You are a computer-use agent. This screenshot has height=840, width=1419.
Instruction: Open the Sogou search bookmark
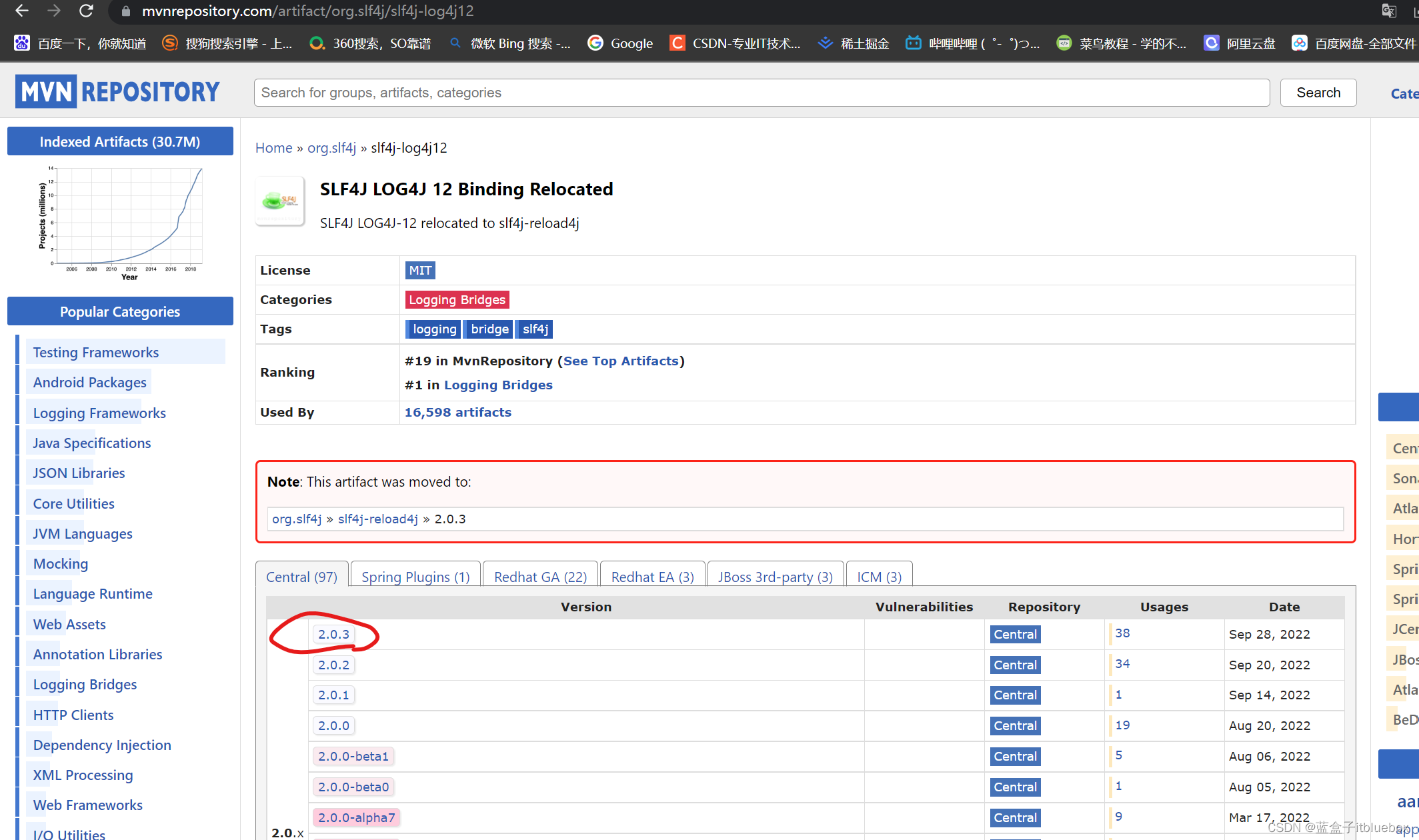[228, 43]
